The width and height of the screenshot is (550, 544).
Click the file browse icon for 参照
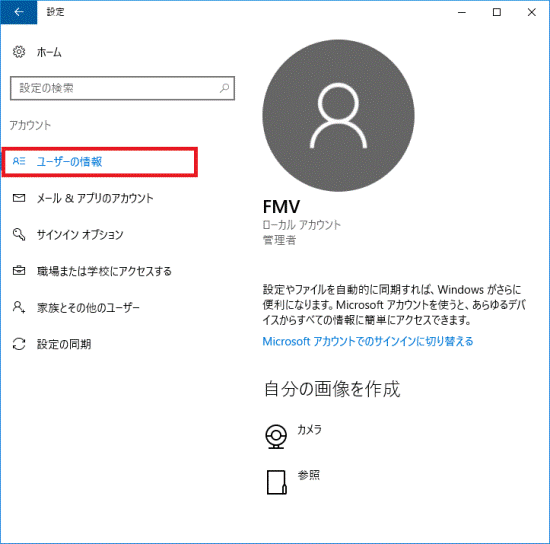pos(277,482)
